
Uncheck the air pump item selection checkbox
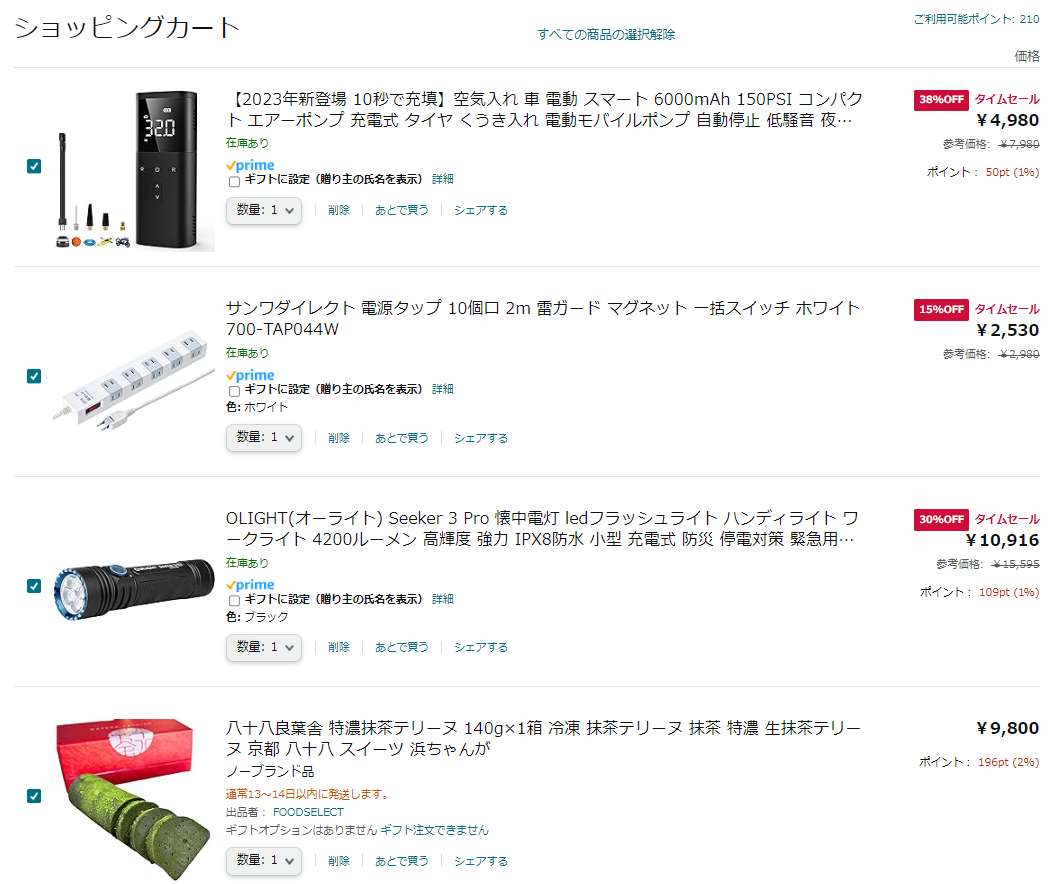pyautogui.click(x=34, y=166)
